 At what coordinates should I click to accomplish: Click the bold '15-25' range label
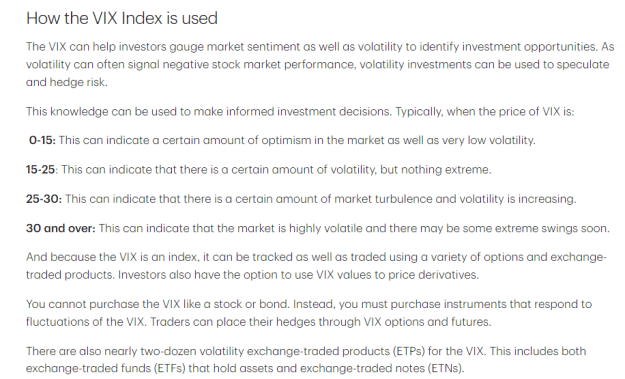point(40,169)
